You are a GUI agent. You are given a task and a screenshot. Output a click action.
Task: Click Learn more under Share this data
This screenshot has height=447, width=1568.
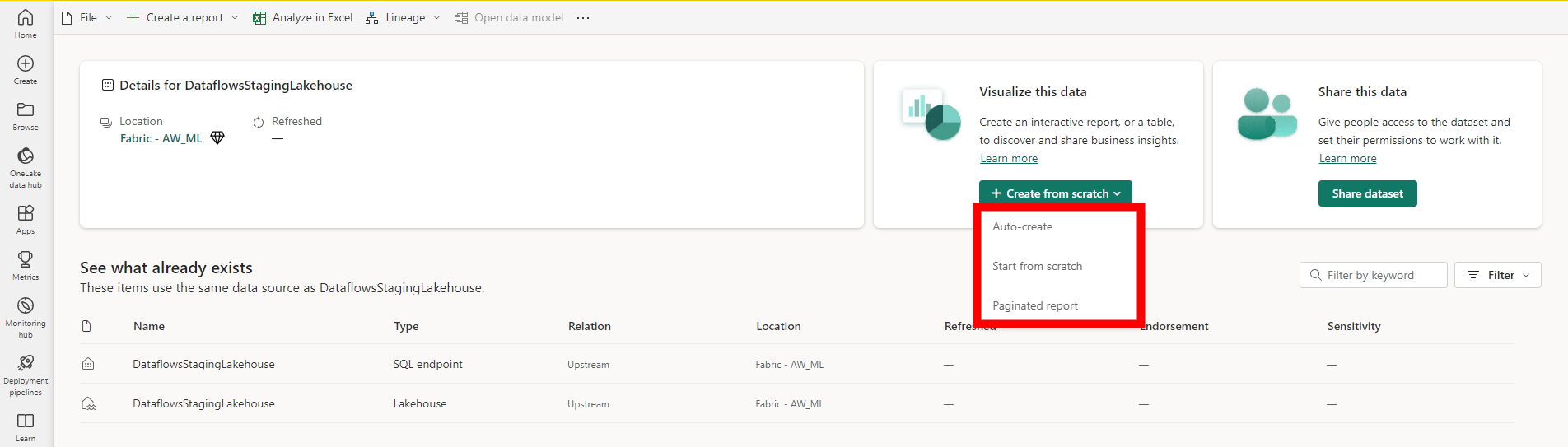coord(1347,158)
